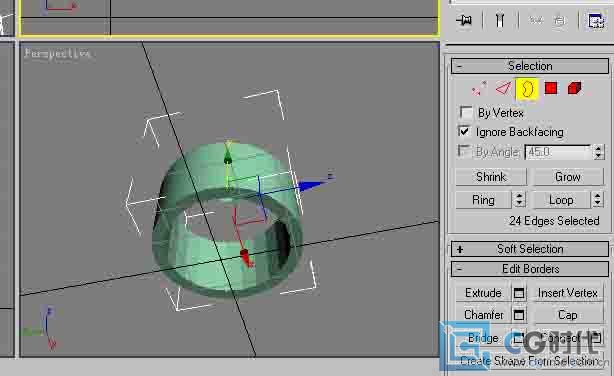Screen dimensions: 614x376
Task: Click Remove Modifier icon in stack toolbar
Action: pos(560,20)
